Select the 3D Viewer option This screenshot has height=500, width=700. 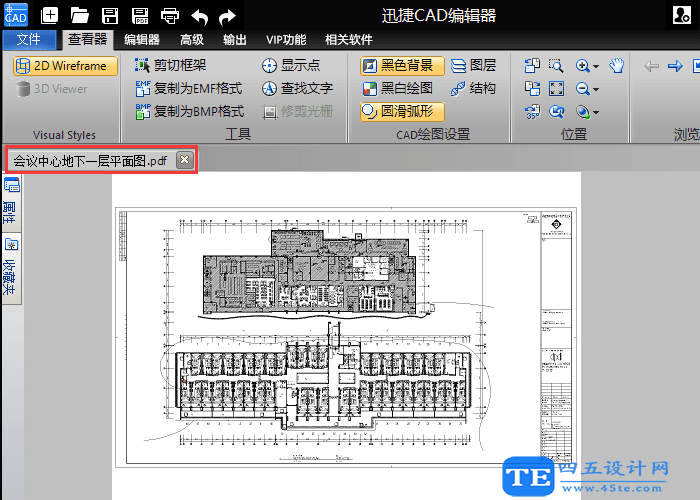(52, 89)
